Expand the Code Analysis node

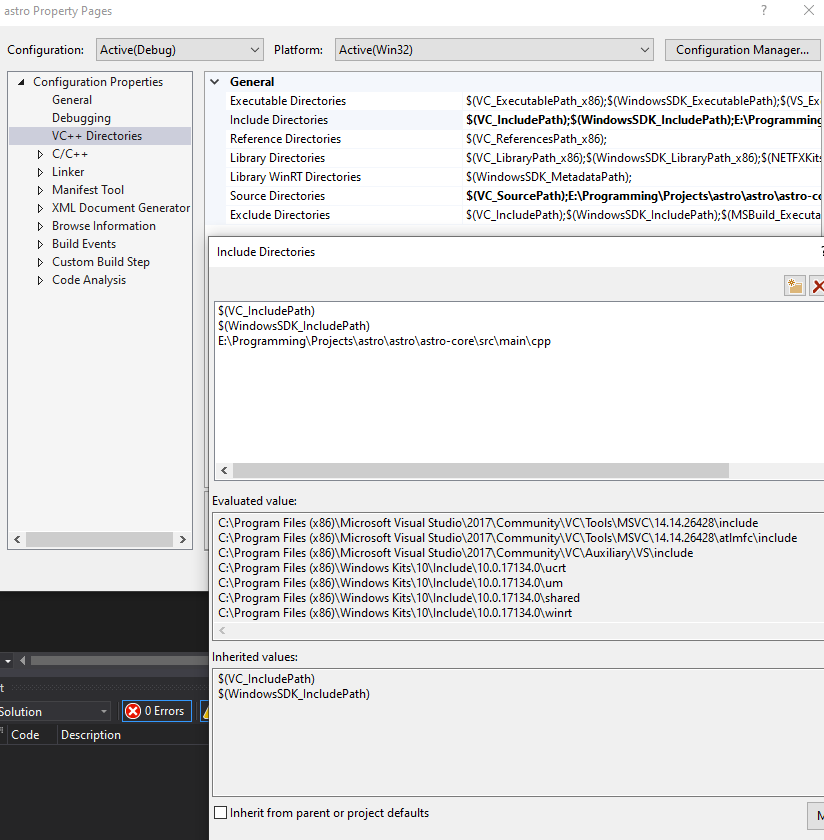coord(40,280)
